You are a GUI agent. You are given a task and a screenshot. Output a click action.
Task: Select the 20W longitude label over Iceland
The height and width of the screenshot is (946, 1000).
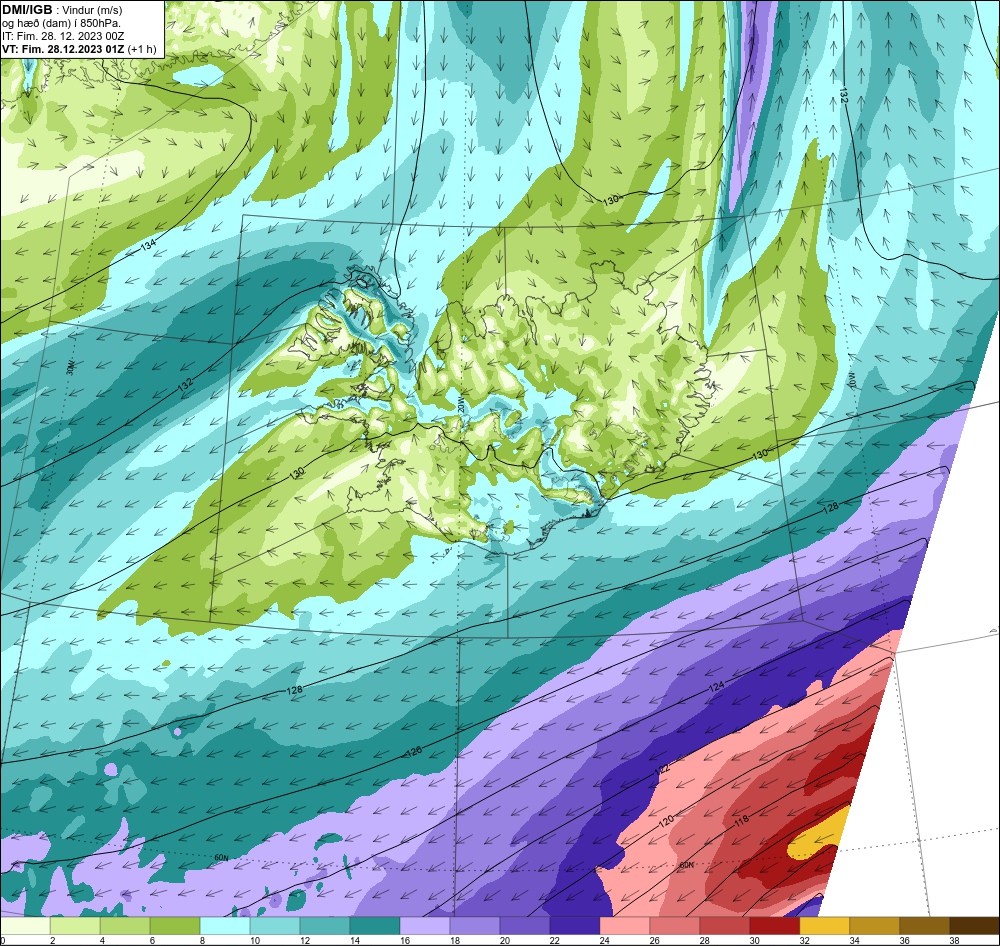(x=460, y=403)
